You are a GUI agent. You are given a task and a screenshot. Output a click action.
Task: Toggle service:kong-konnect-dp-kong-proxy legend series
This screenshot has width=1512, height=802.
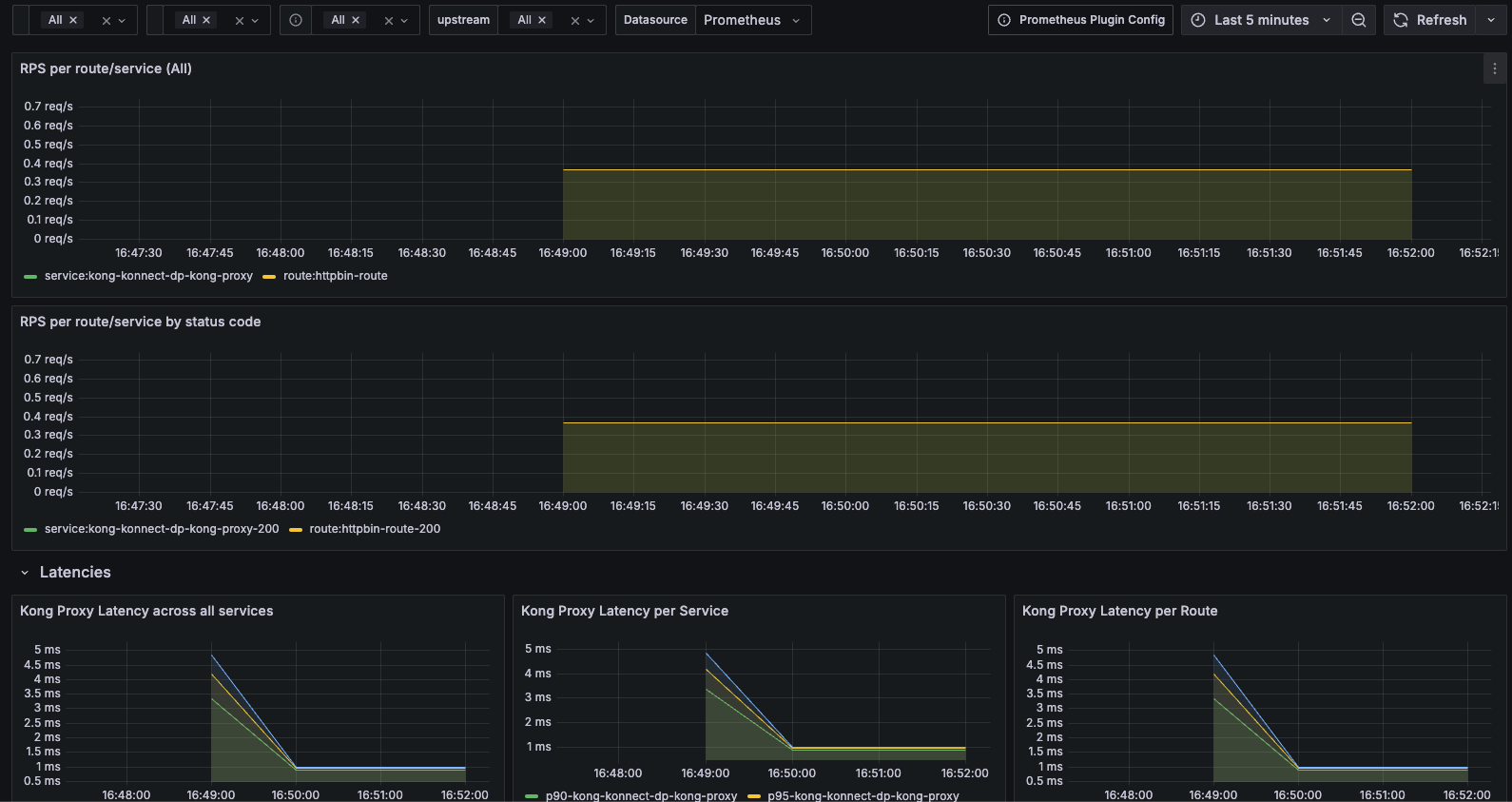[148, 276]
